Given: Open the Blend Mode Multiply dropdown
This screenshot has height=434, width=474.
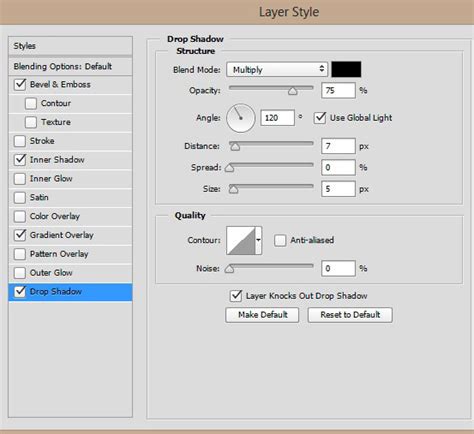Looking at the screenshot, I should 277,70.
